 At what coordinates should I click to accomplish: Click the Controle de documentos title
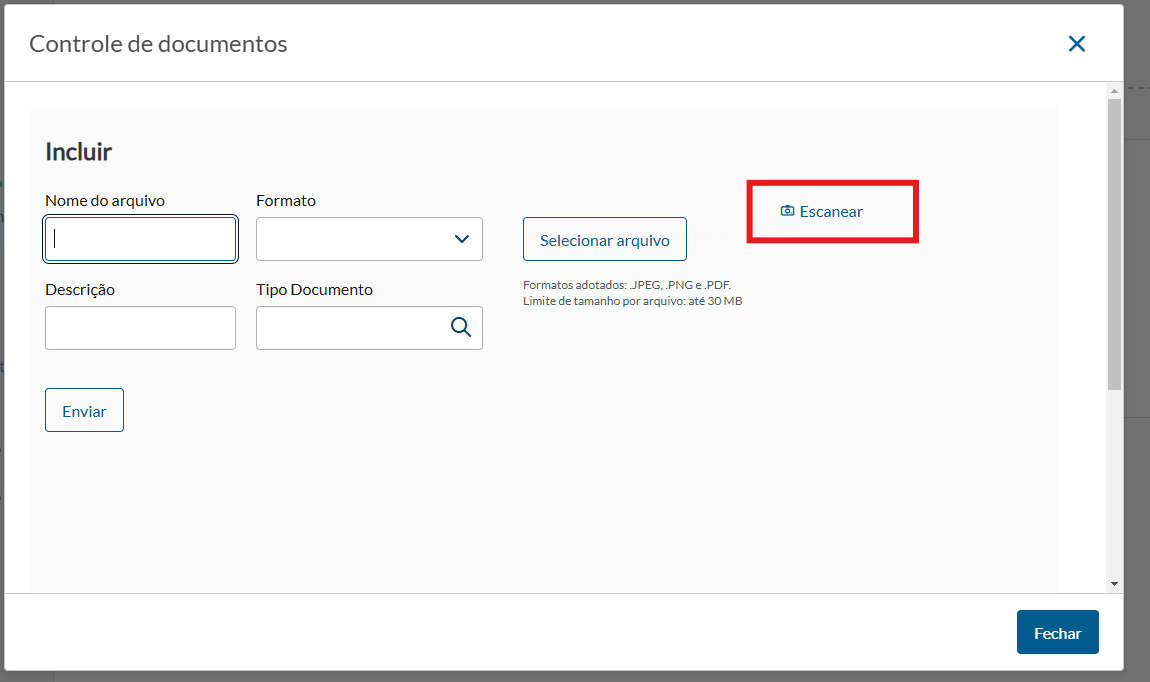coord(158,44)
